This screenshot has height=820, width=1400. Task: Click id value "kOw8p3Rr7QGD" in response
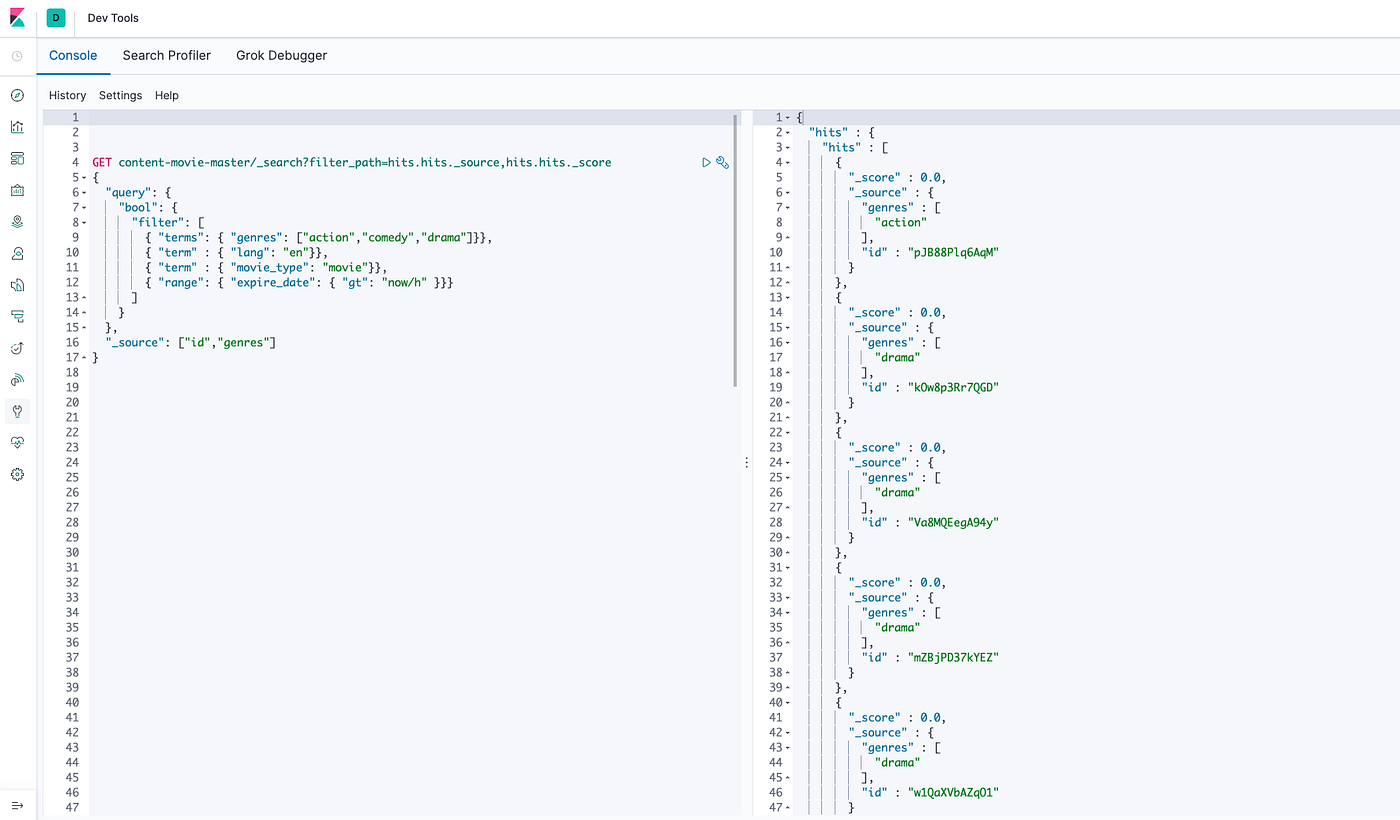(x=954, y=388)
